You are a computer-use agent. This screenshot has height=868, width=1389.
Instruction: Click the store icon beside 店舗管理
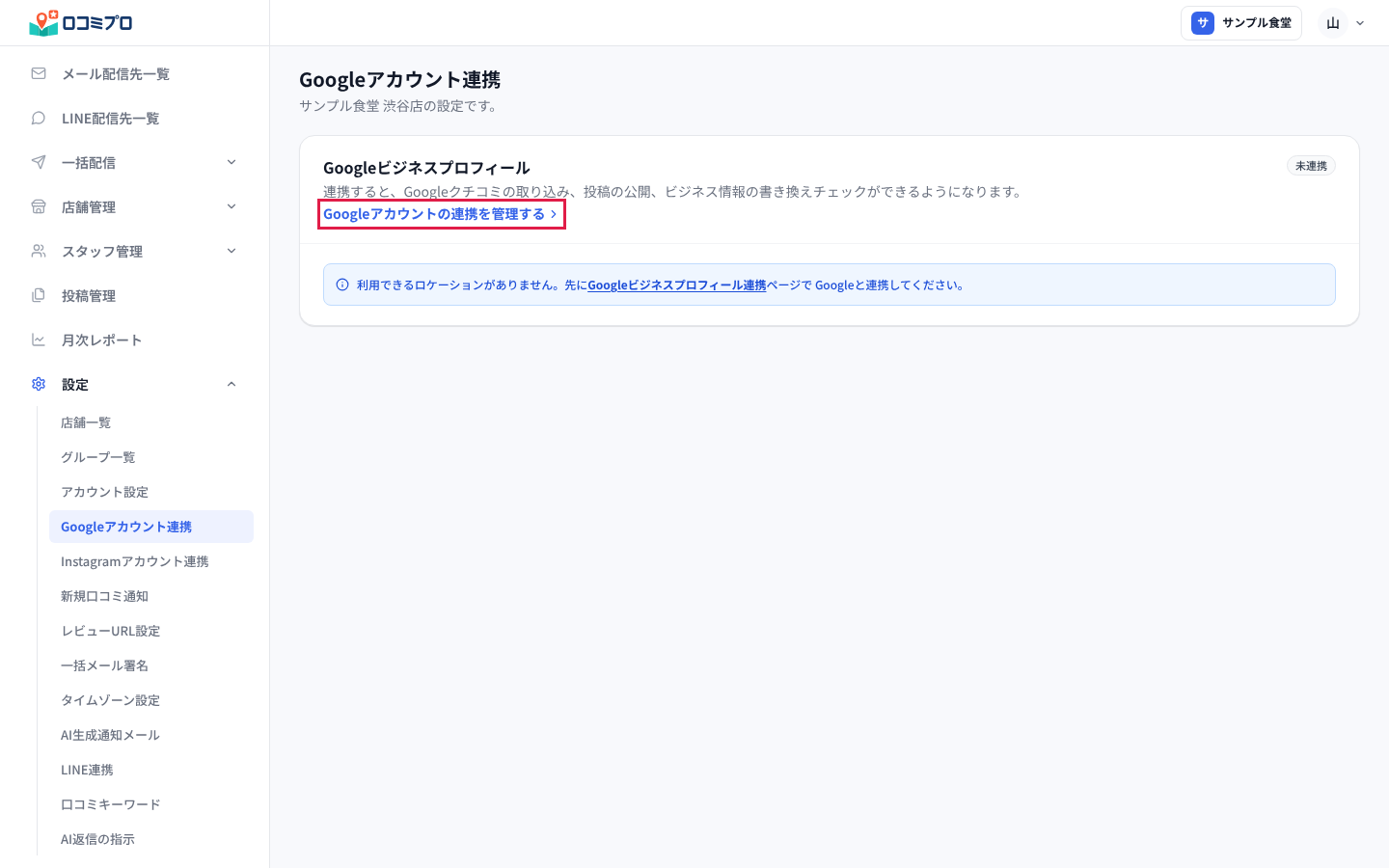point(39,206)
